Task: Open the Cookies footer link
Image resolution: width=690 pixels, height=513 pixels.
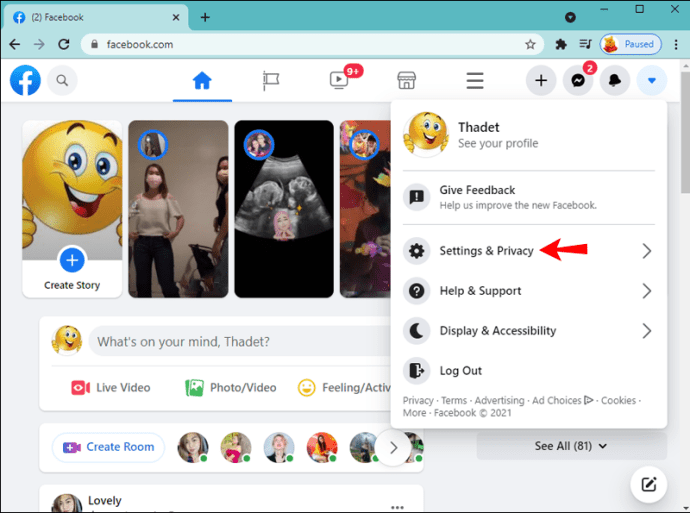Action: (618, 400)
